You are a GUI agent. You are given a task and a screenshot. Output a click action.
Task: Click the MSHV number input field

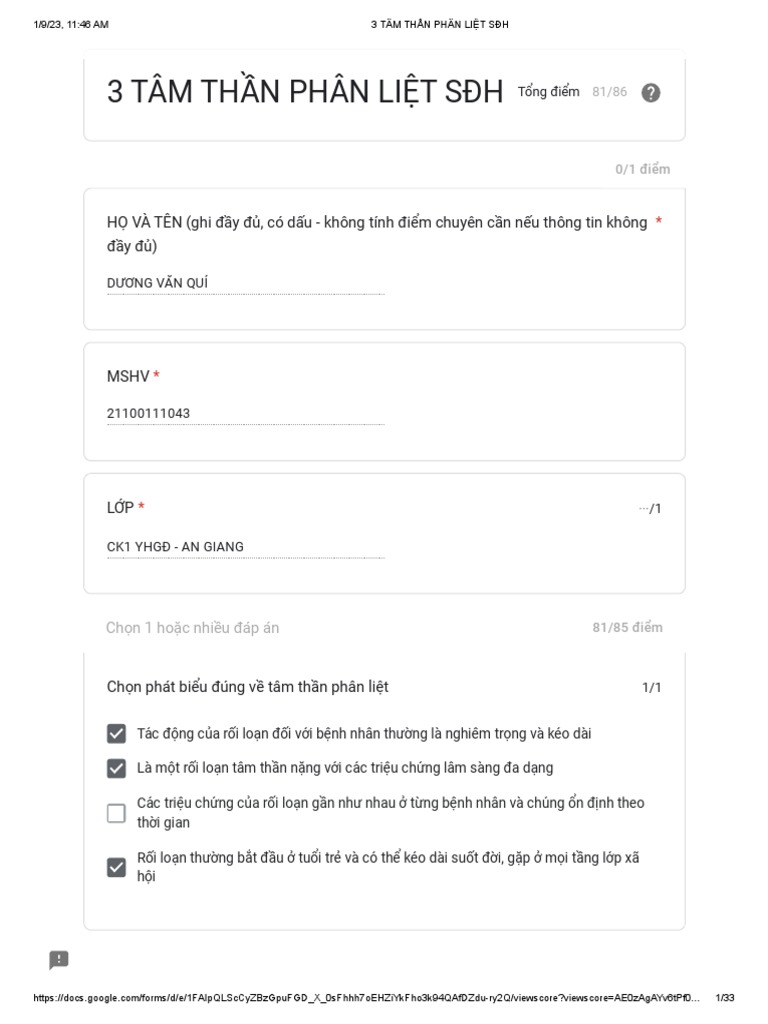click(246, 413)
